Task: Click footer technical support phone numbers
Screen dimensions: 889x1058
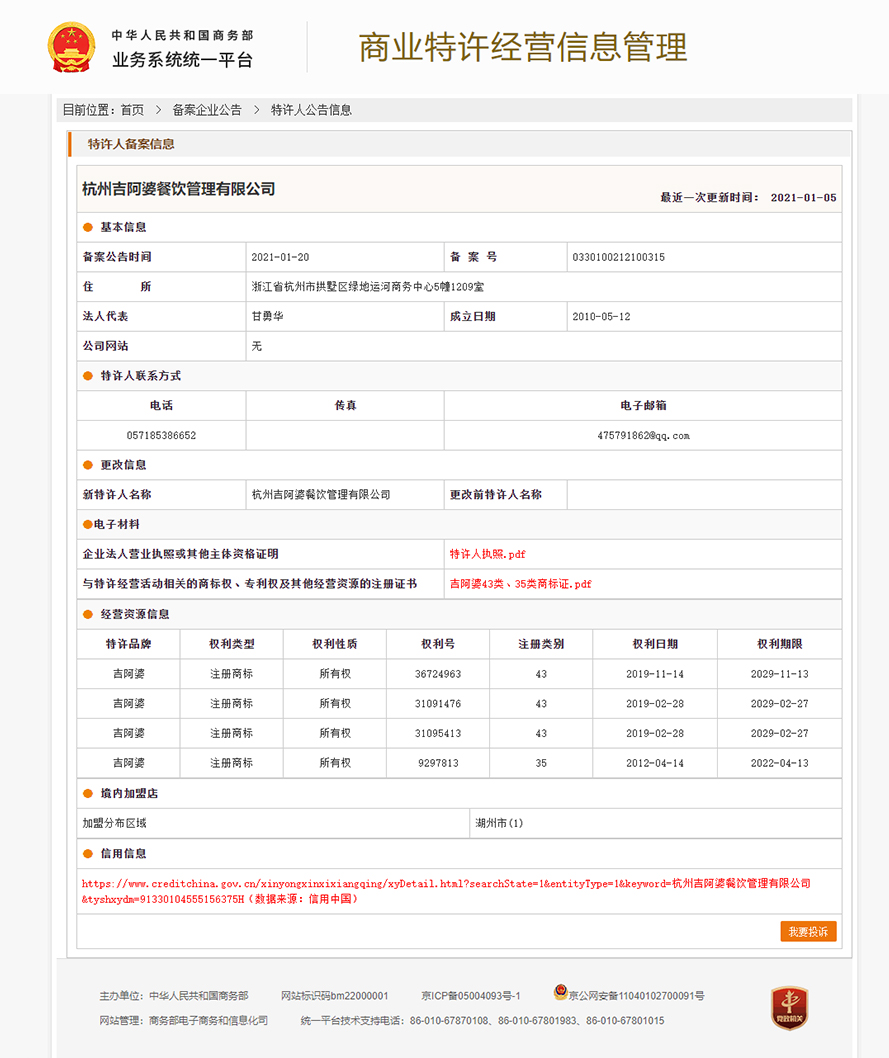Action: (537, 1021)
